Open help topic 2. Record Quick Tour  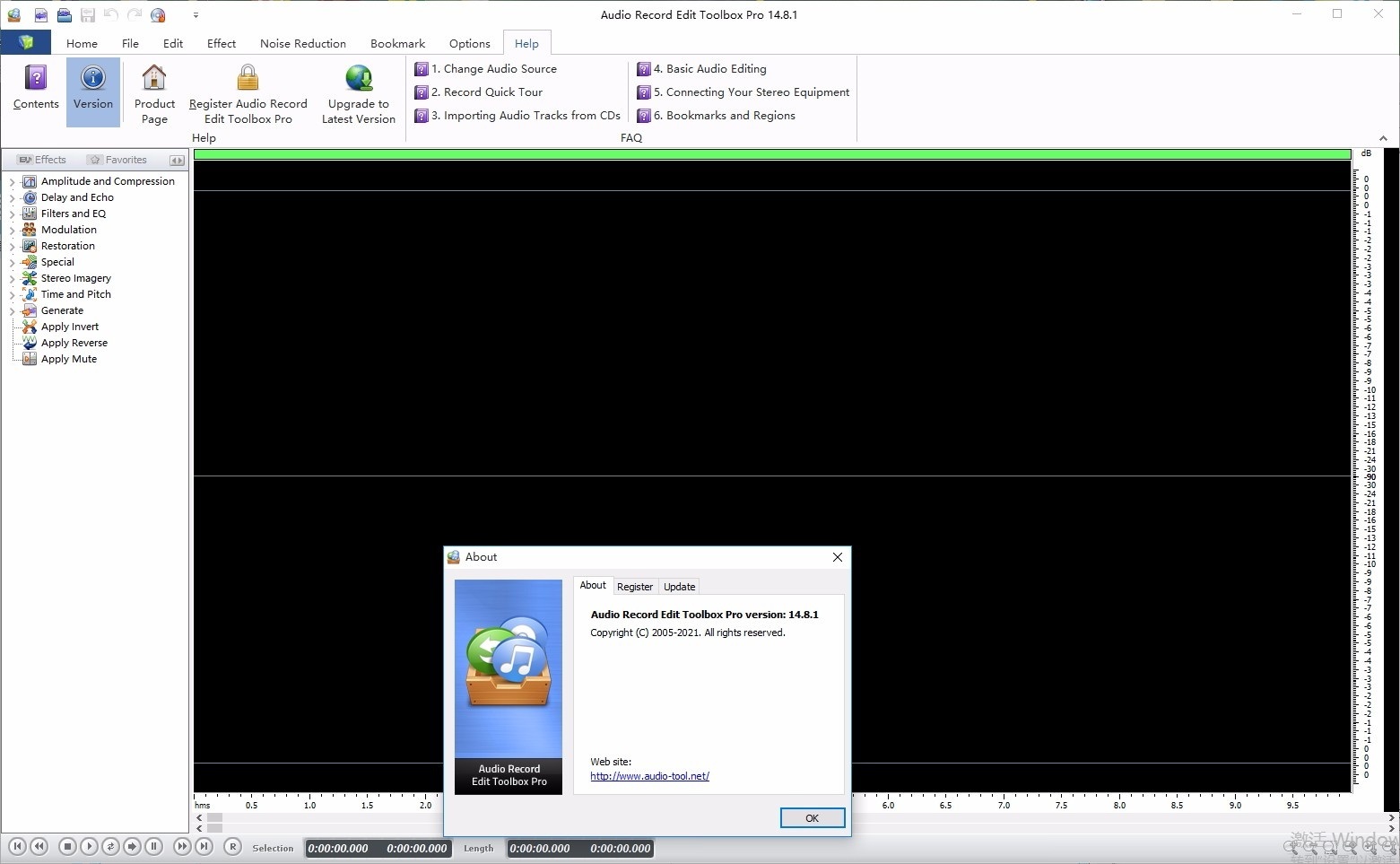tap(478, 92)
